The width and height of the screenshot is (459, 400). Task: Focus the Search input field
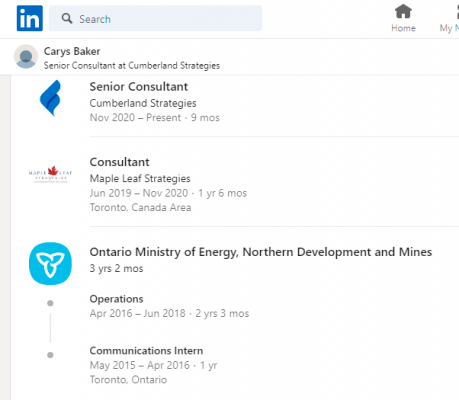tap(155, 18)
